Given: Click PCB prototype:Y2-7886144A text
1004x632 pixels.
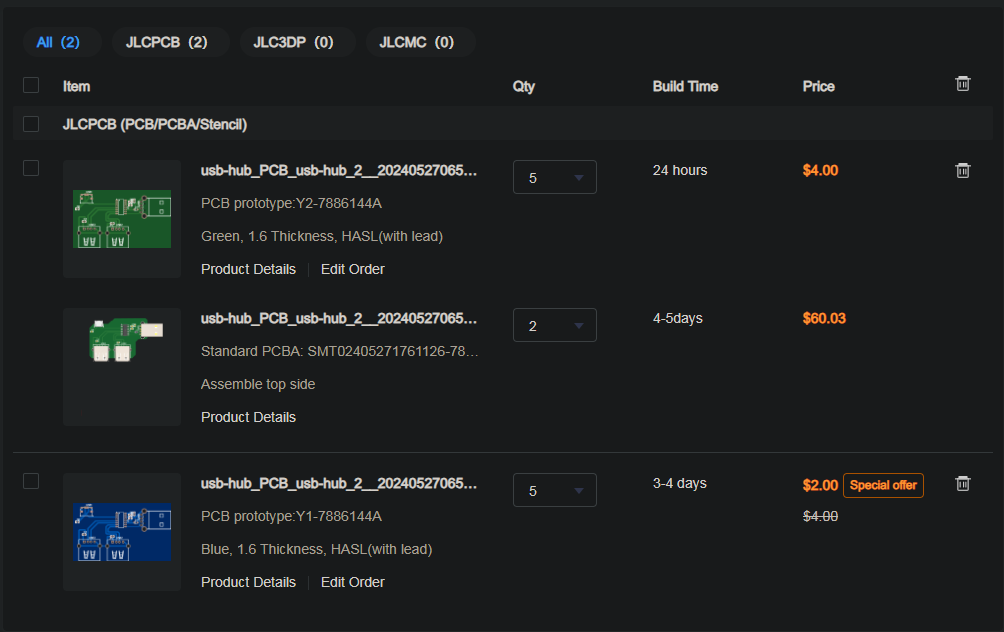Looking at the screenshot, I should [x=291, y=204].
